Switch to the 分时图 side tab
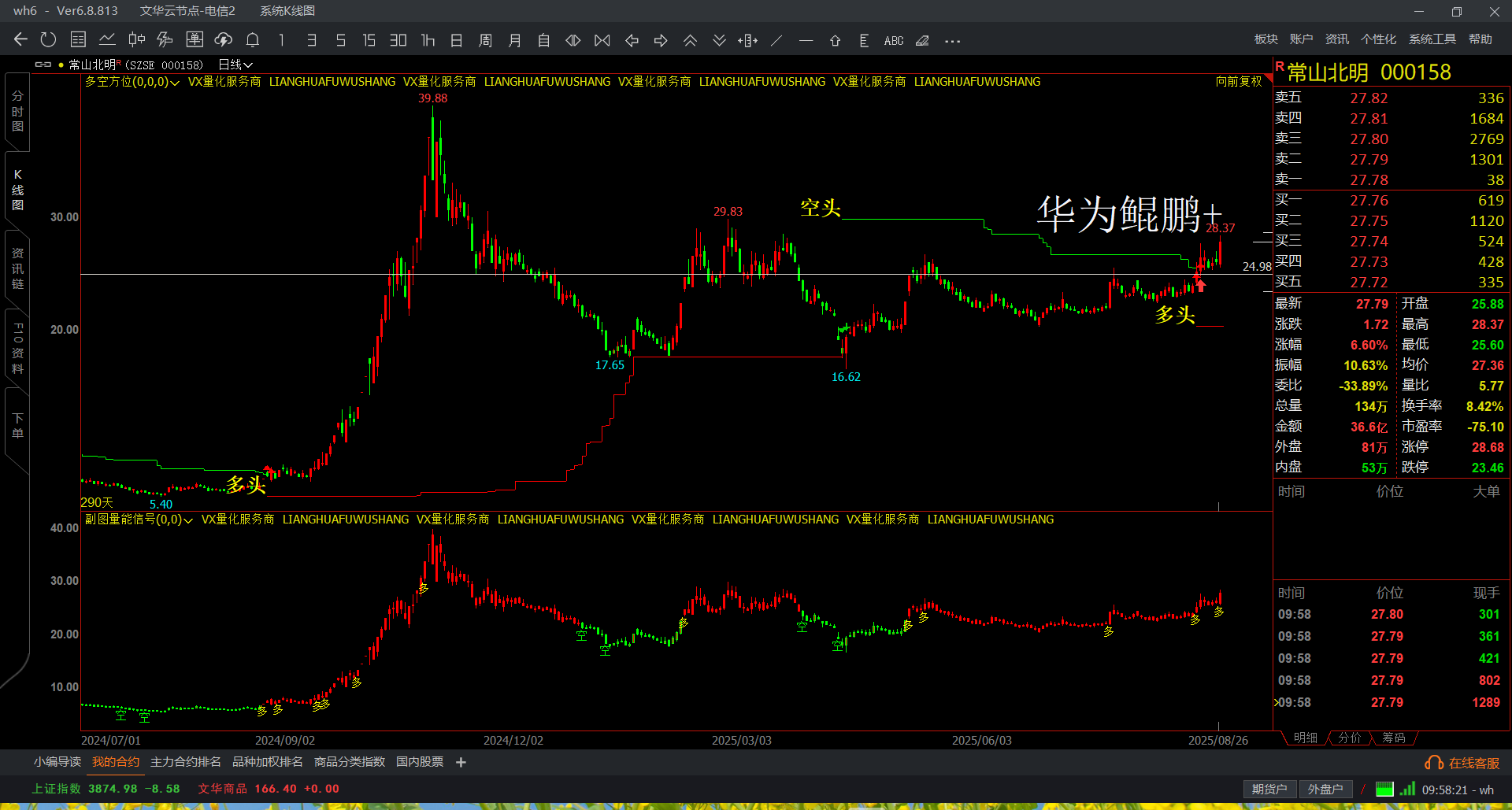 17,111
